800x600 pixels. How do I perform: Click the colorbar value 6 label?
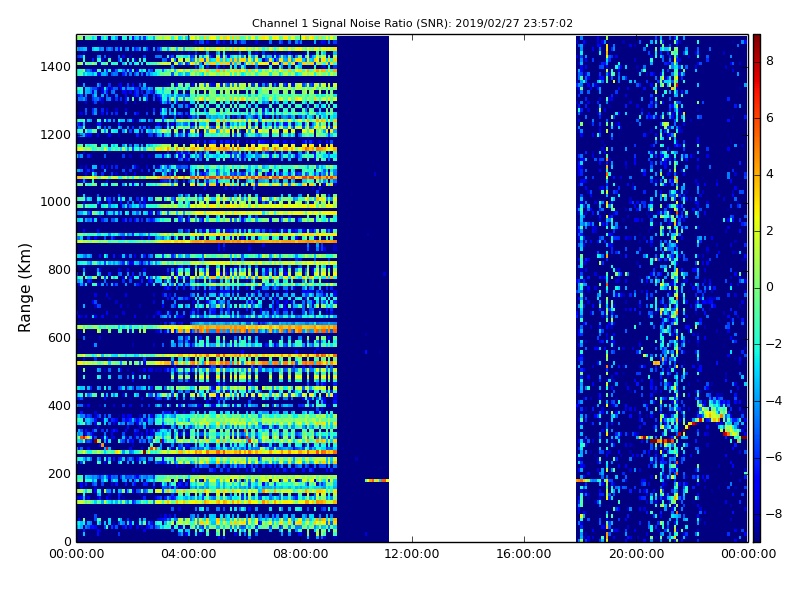[770, 118]
